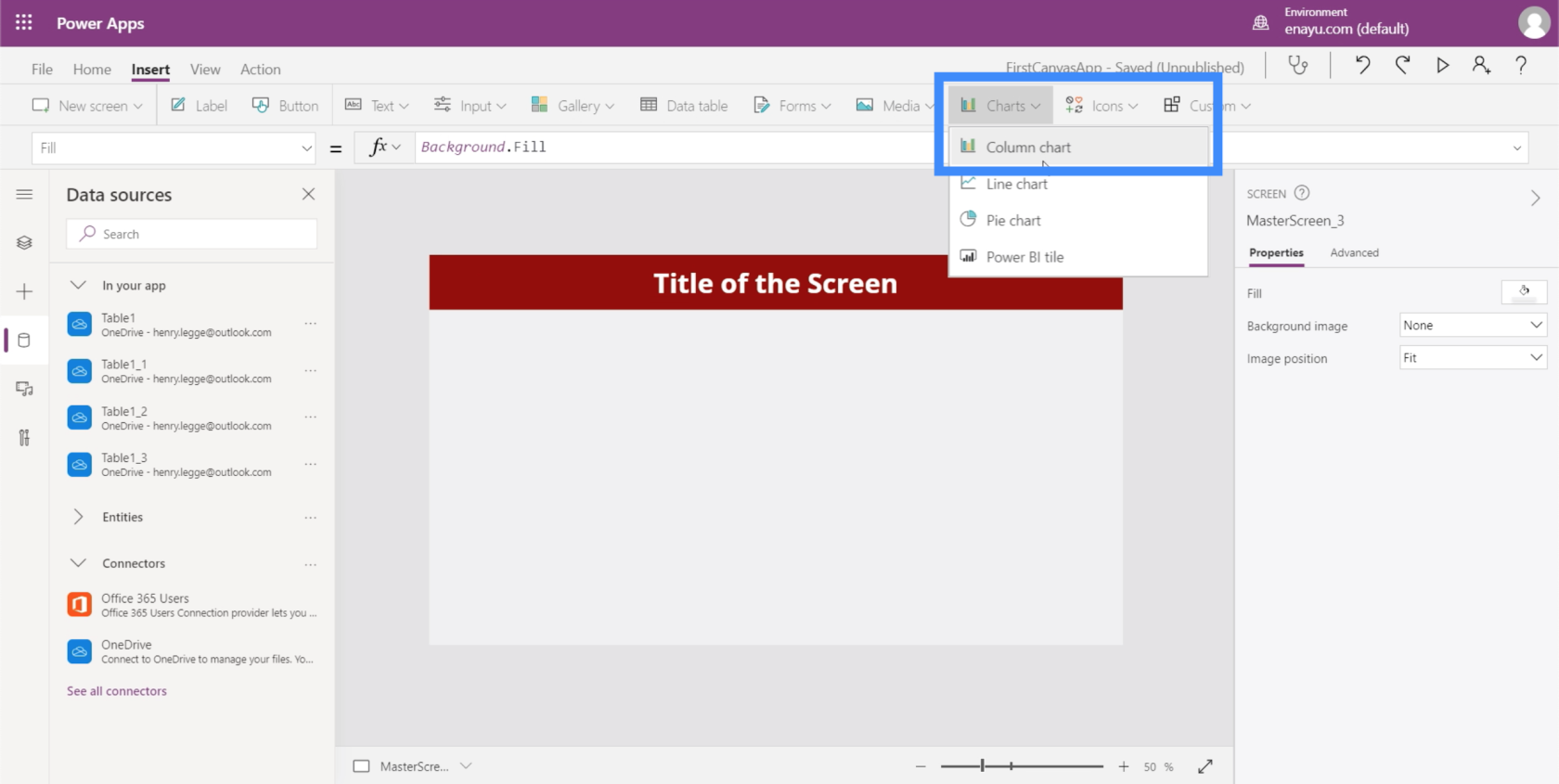Open the Forms menu
1559x784 pixels.
792,106
